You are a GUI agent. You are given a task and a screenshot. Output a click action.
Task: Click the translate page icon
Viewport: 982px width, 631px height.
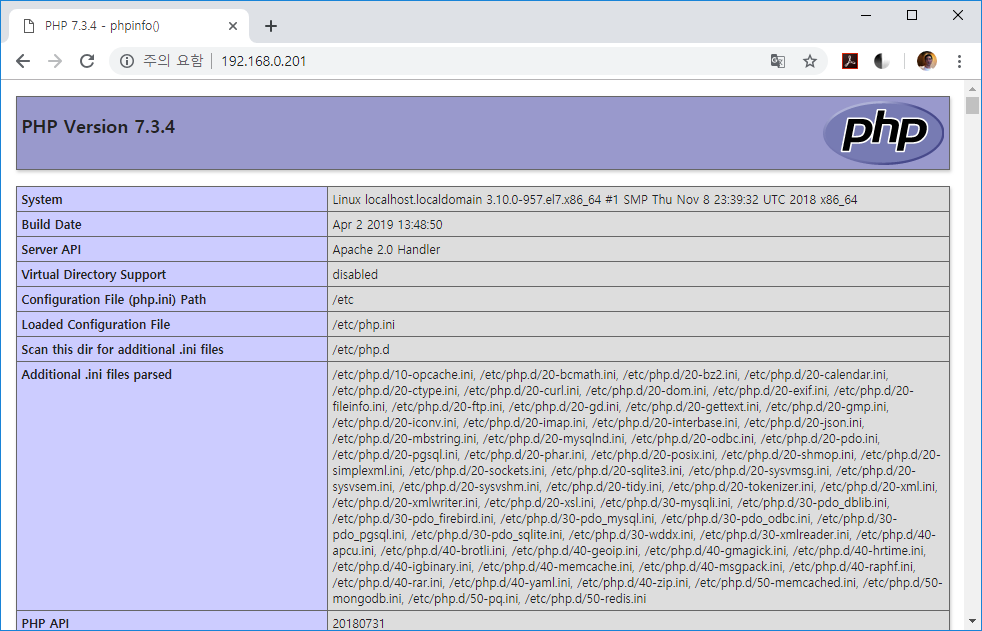(778, 61)
